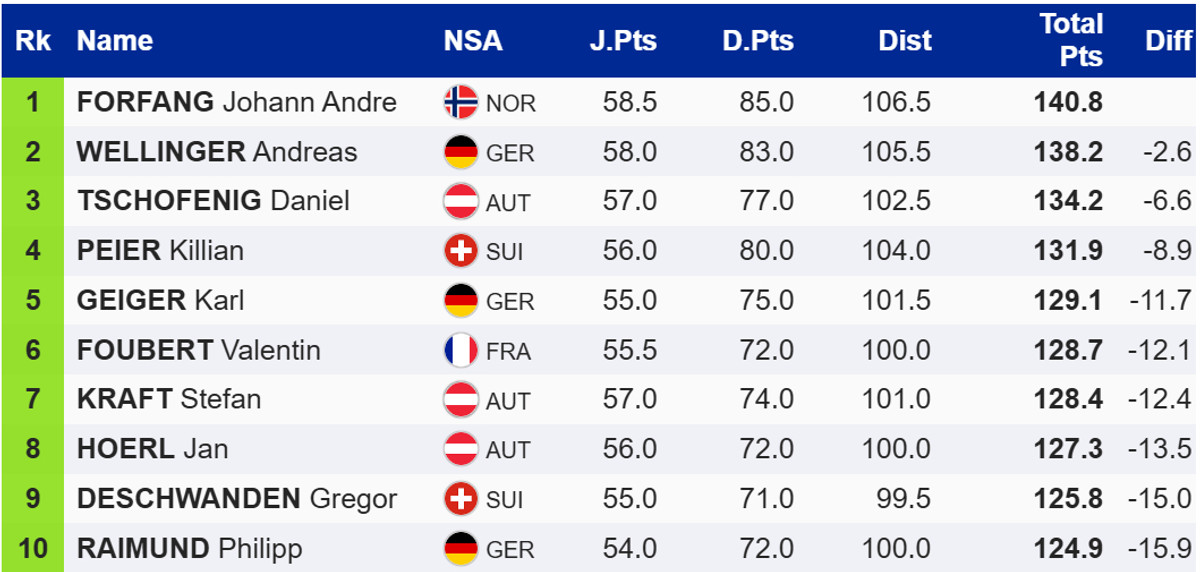
Task: Open FORFANG Johann Andre athlete name
Action: point(237,102)
